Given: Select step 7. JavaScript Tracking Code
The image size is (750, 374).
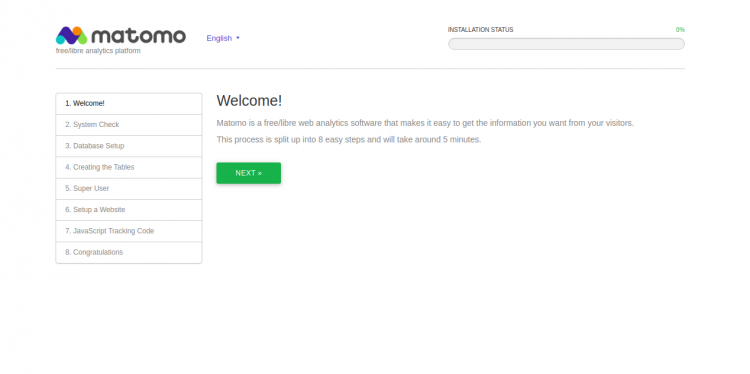Looking at the screenshot, I should click(129, 231).
